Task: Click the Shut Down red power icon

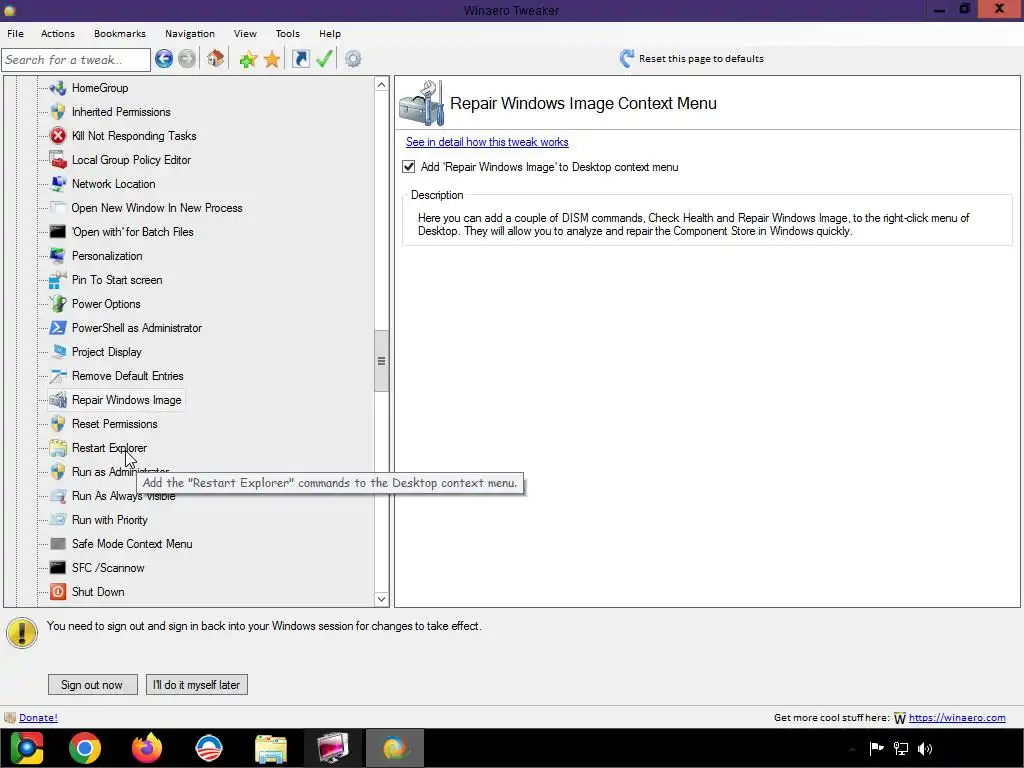Action: click(58, 592)
